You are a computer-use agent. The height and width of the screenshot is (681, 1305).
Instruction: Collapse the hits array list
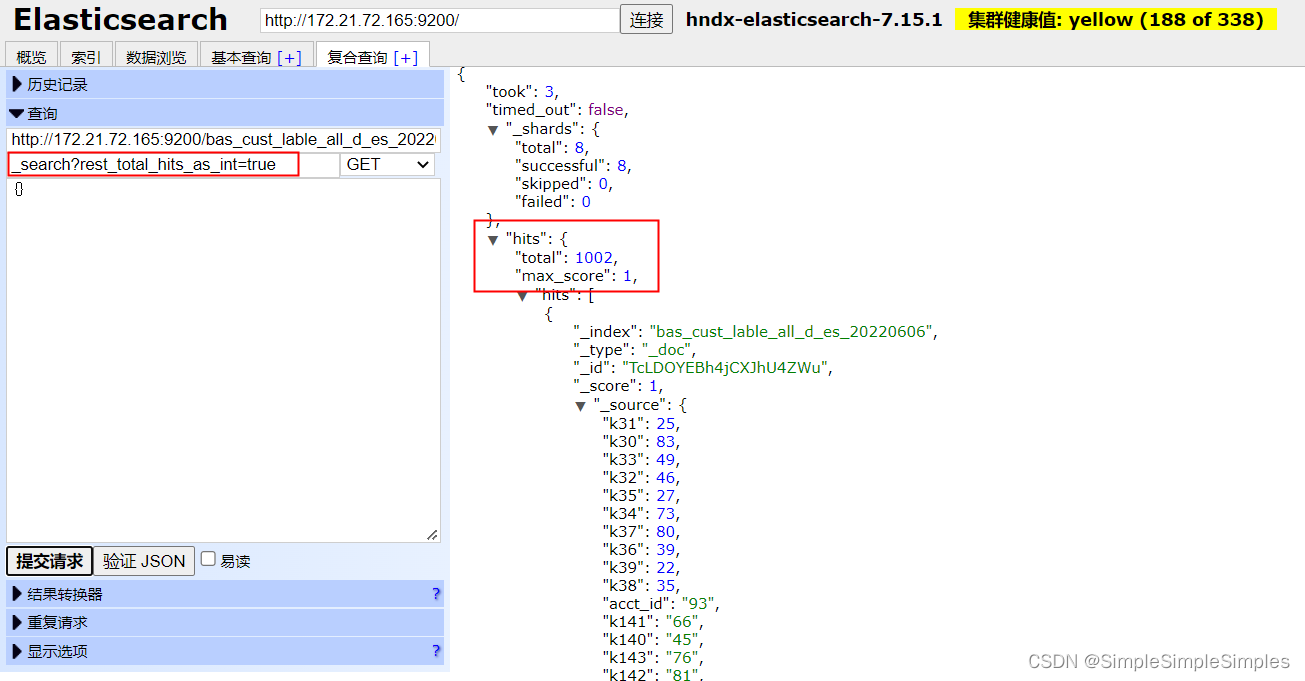[x=521, y=294]
